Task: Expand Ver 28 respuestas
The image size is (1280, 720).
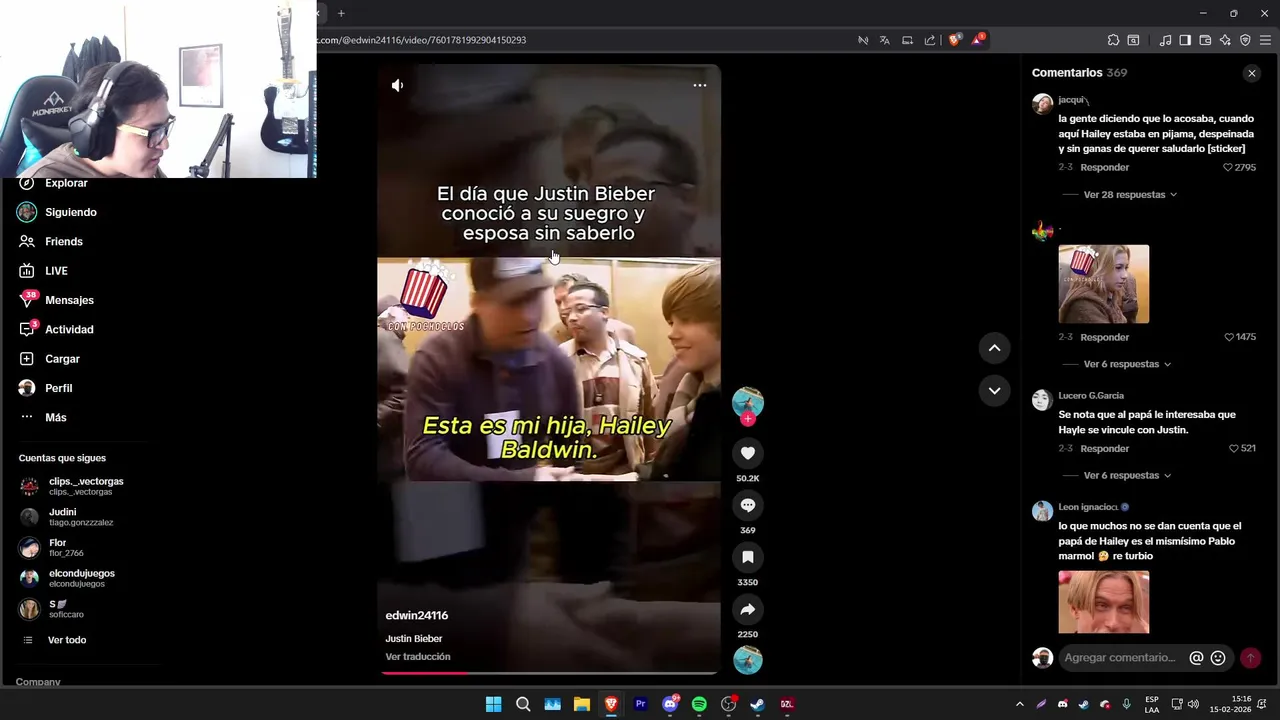Action: (1130, 195)
